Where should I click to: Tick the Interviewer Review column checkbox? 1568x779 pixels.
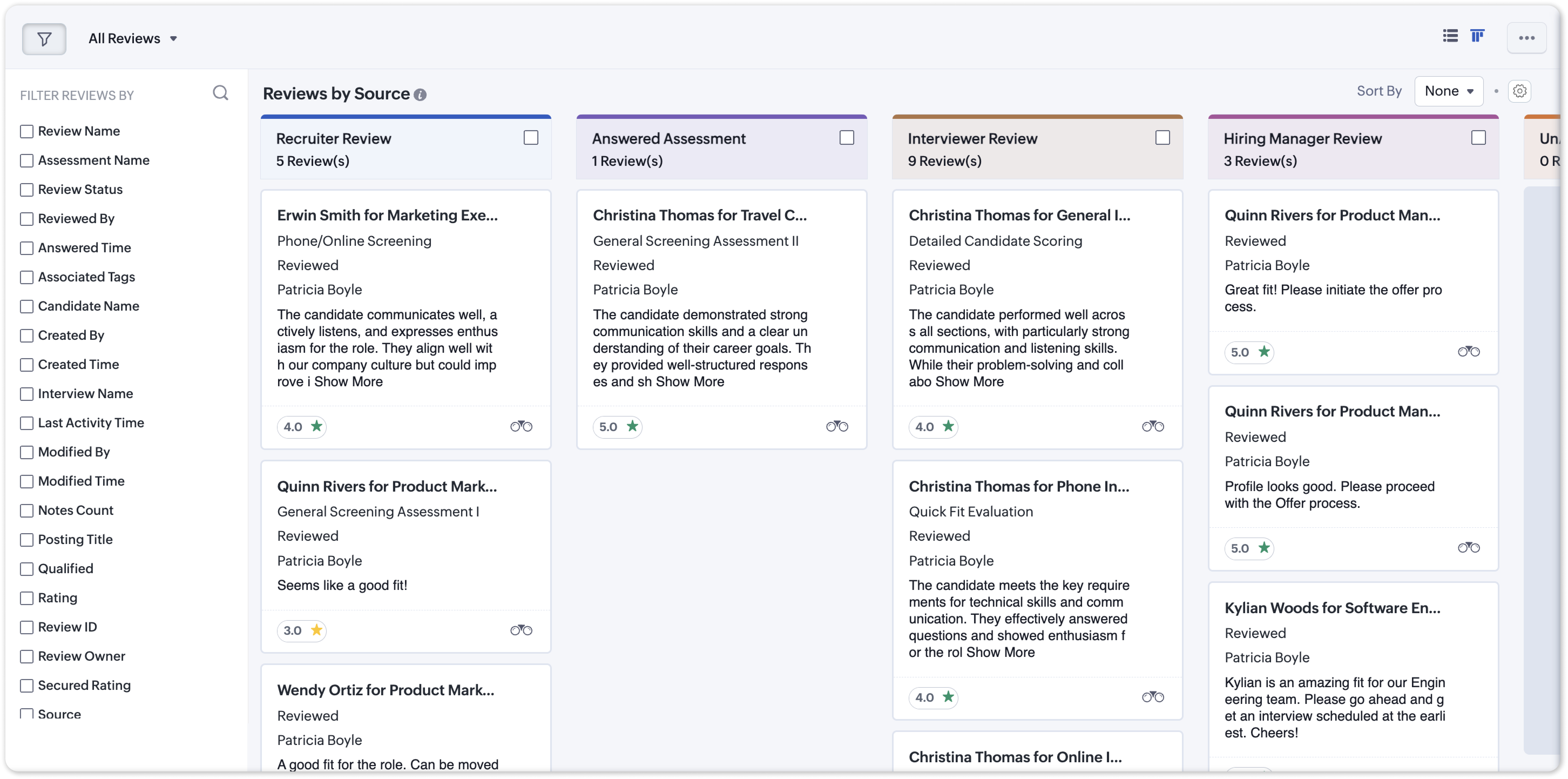[x=1163, y=138]
